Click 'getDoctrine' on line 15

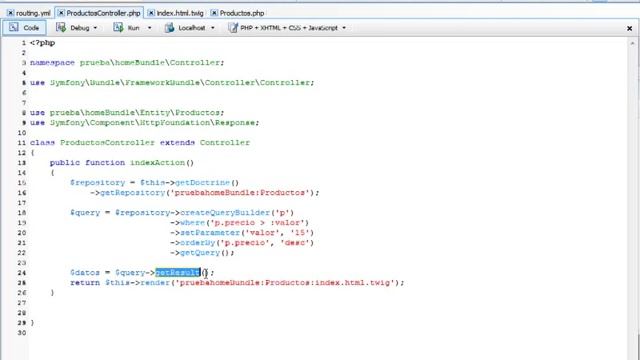click(x=202, y=182)
